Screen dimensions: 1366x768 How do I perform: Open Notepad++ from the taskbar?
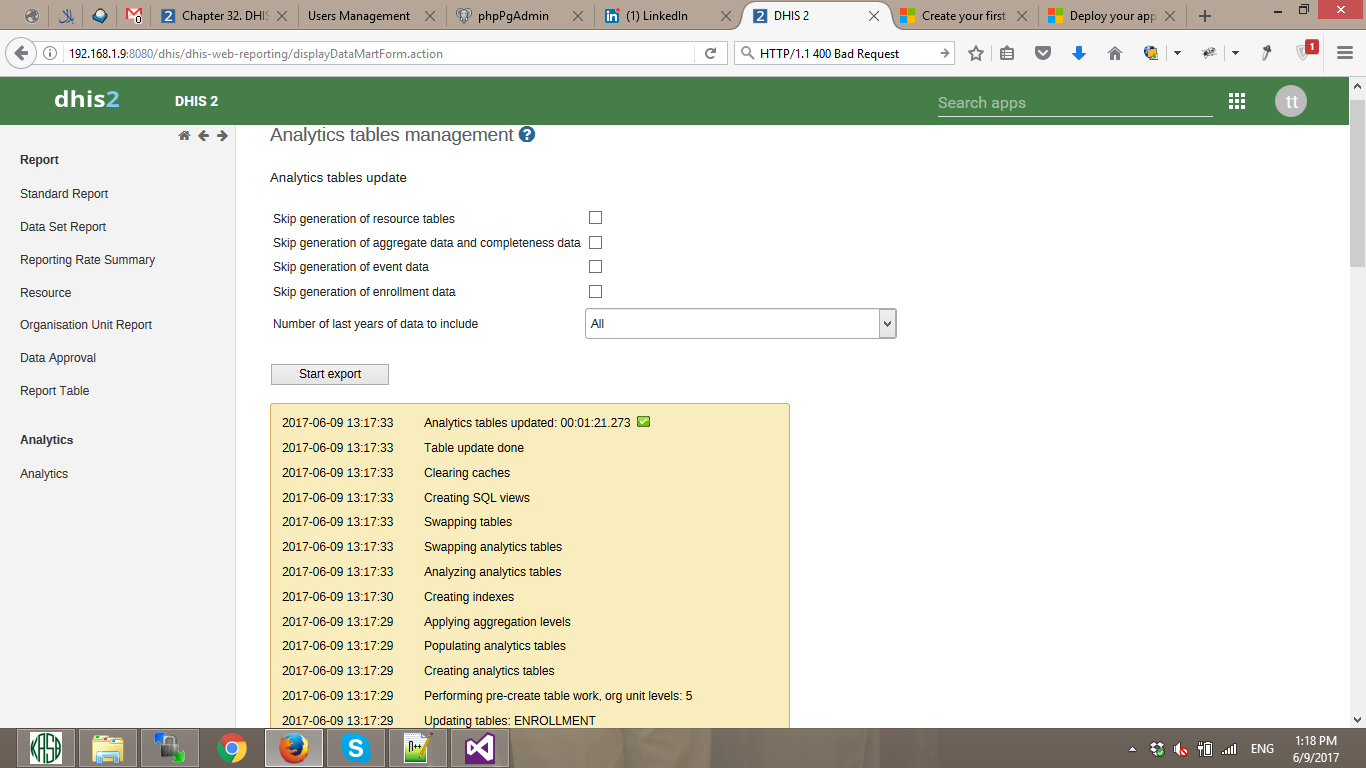tap(417, 748)
